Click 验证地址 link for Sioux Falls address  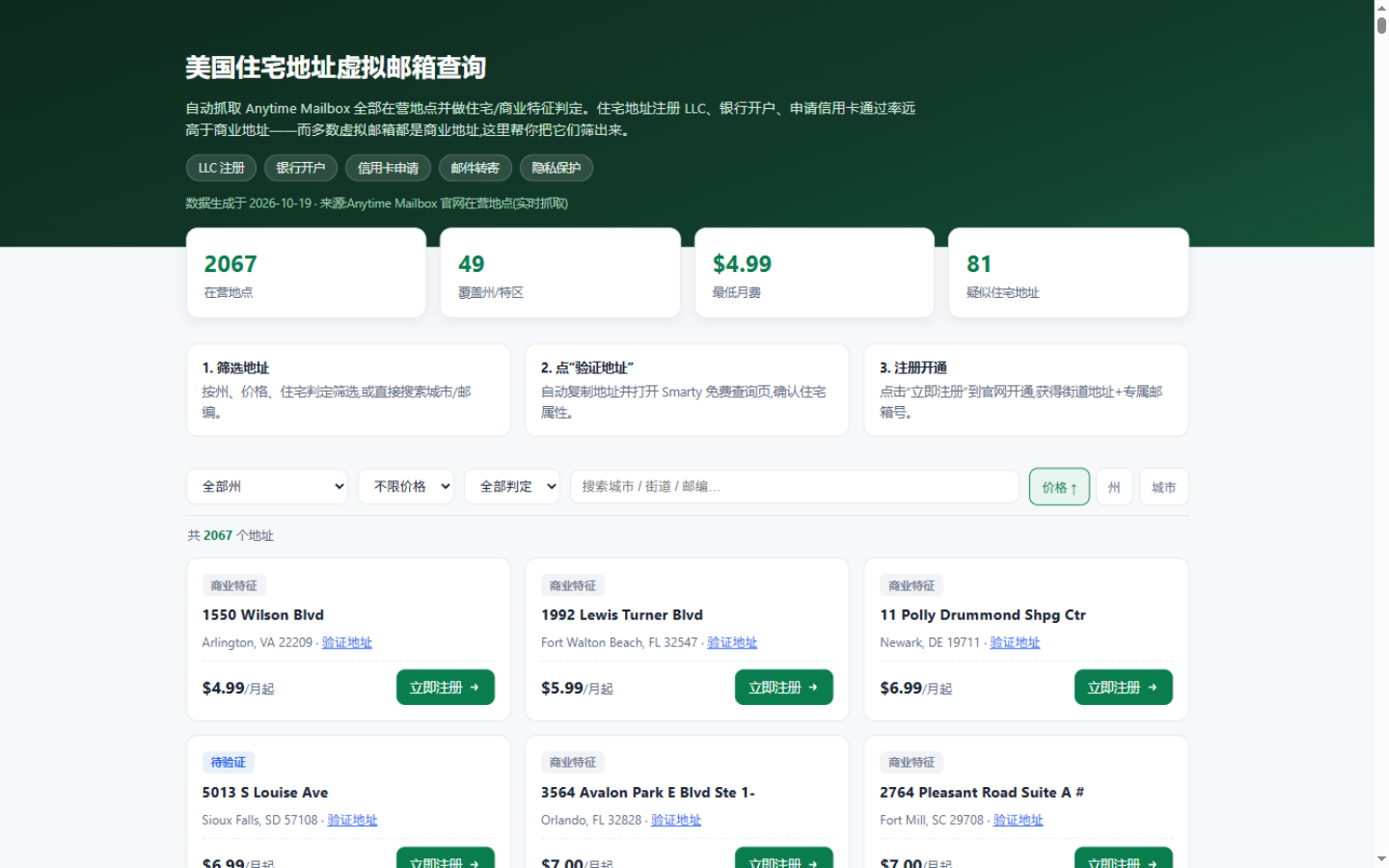tap(352, 820)
